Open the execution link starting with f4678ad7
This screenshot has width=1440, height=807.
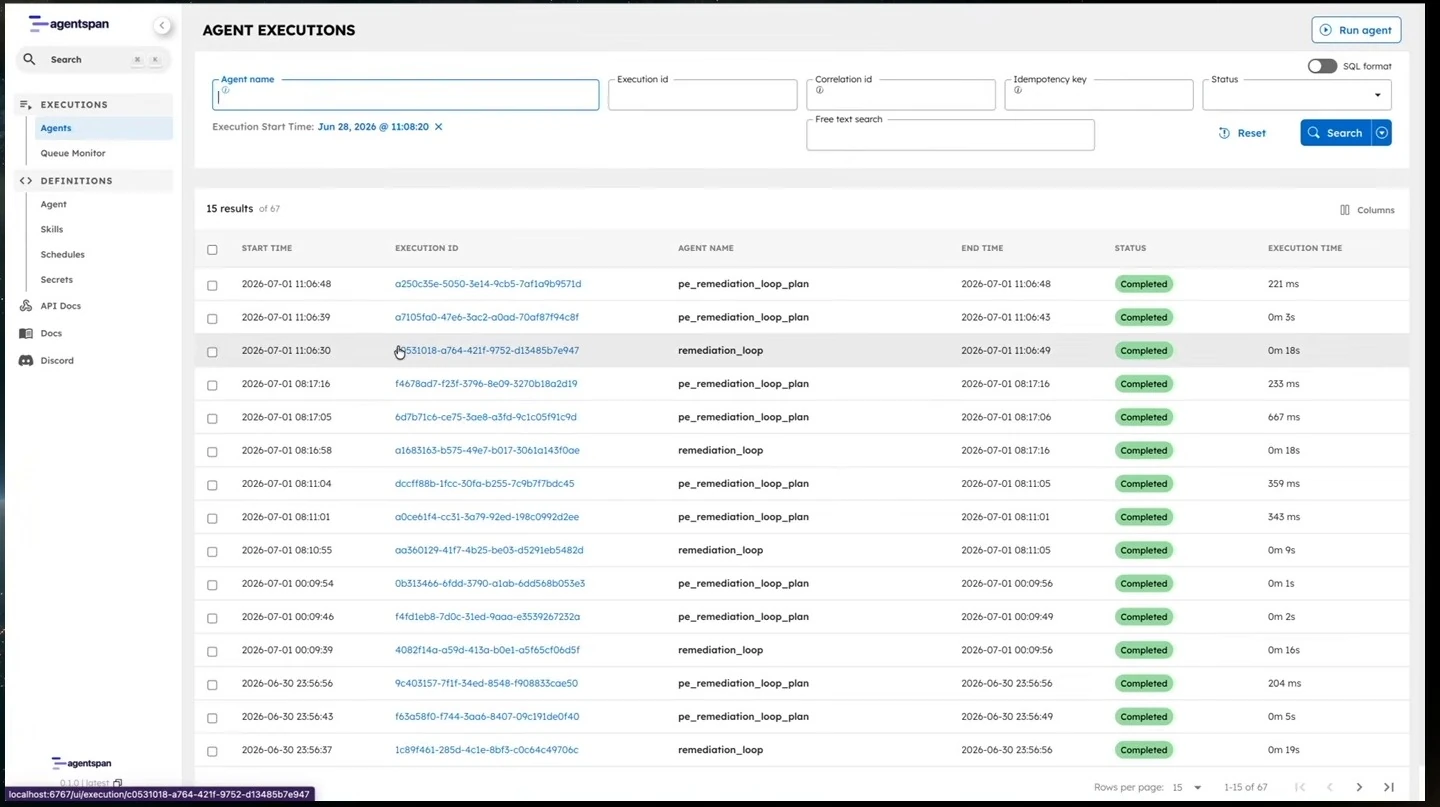[x=486, y=384]
